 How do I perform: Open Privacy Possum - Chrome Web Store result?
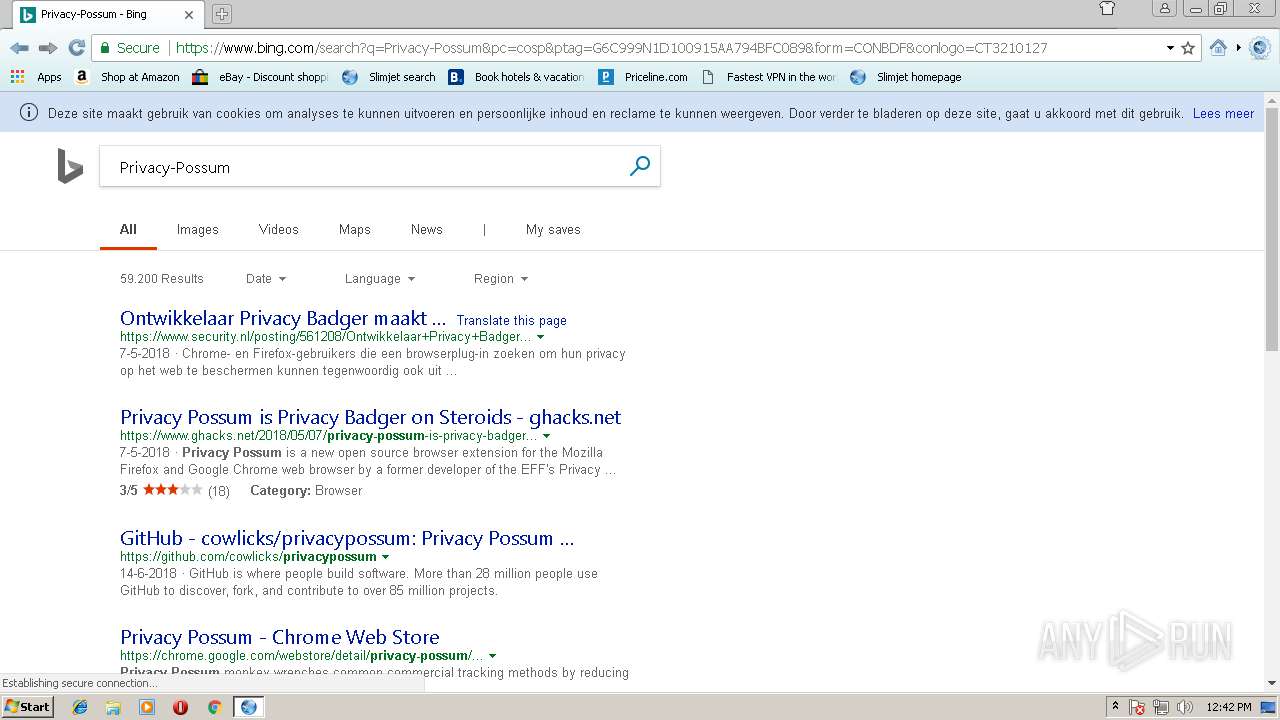coord(280,637)
